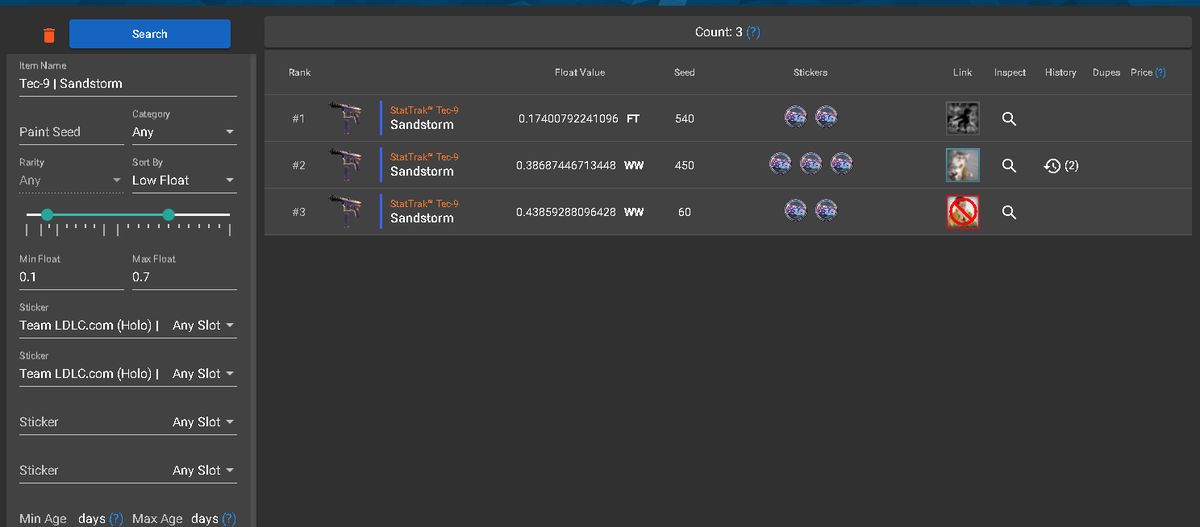Open banned profile avatar for rank #3
Viewport: 1200px width, 527px height.
[962, 212]
